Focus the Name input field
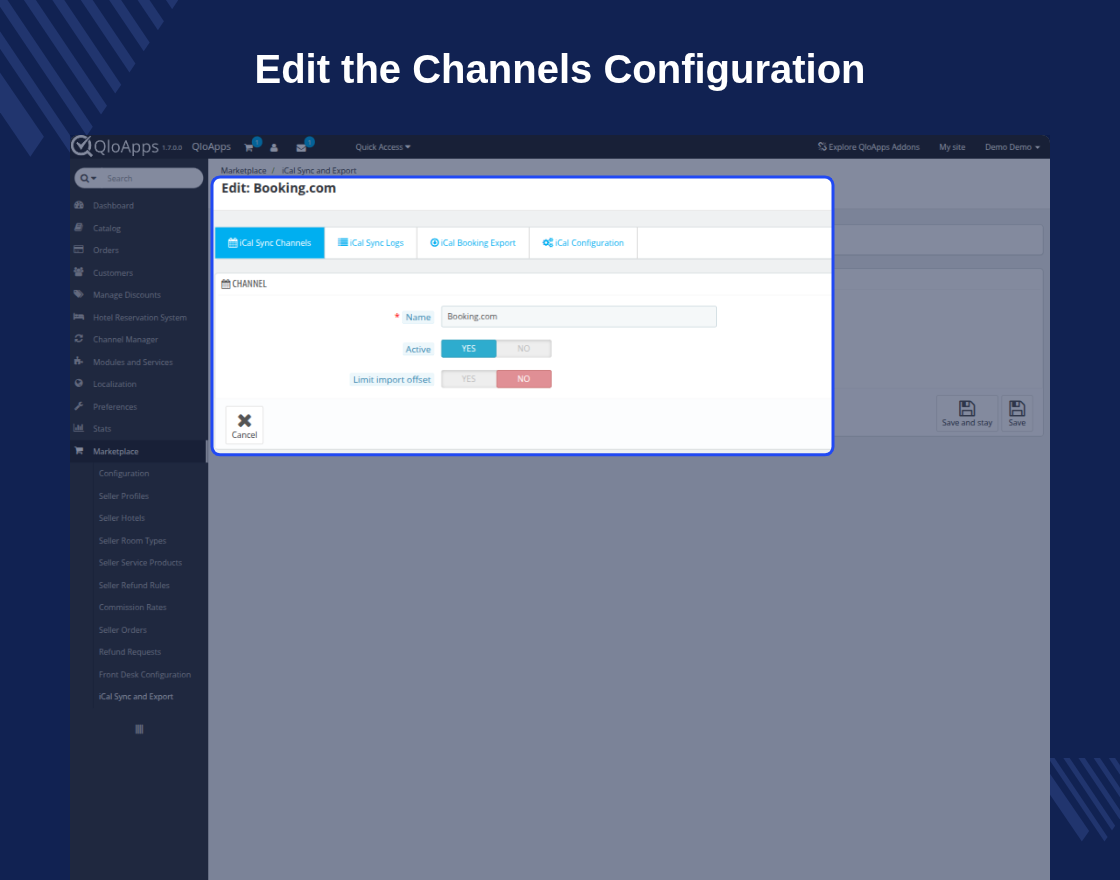 [579, 317]
